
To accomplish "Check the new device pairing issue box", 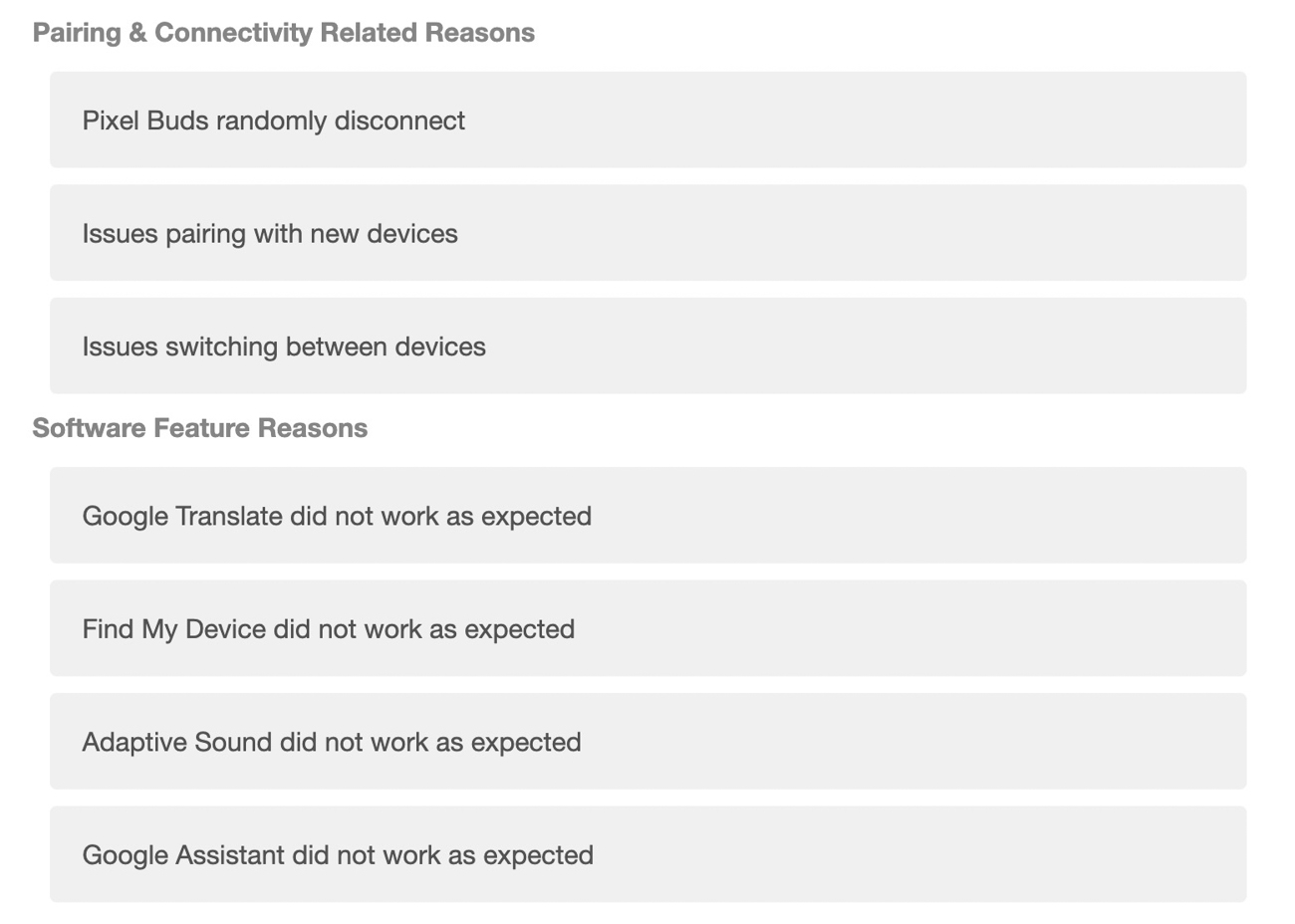I will point(647,233).
